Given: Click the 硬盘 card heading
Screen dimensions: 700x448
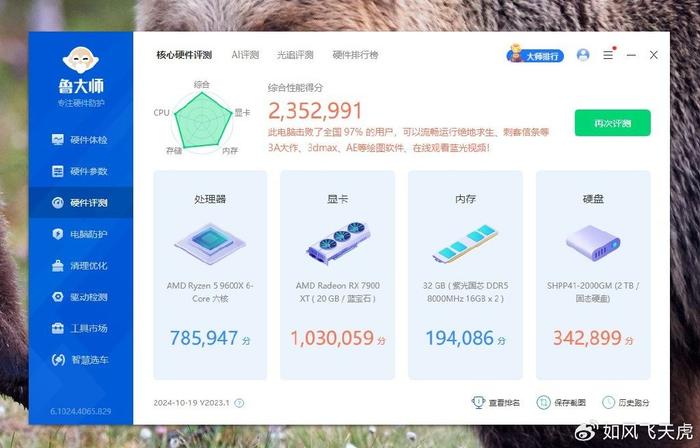Looking at the screenshot, I should [593, 199].
